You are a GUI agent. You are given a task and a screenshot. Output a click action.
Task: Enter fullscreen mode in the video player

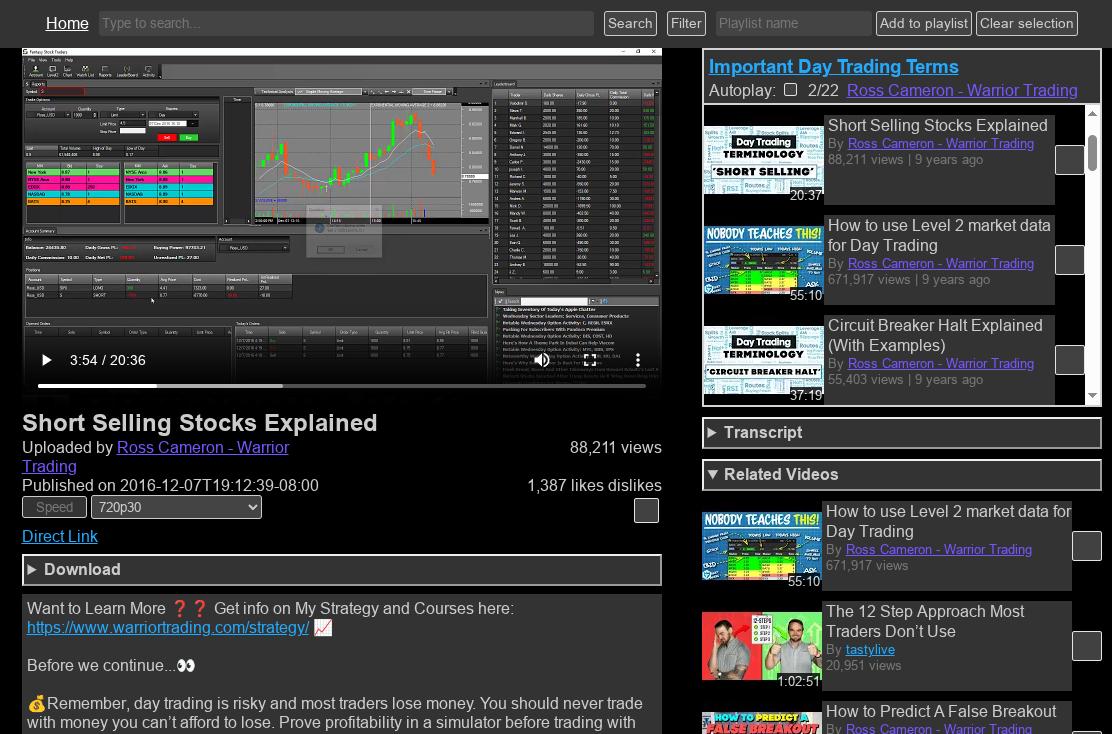[x=589, y=360]
